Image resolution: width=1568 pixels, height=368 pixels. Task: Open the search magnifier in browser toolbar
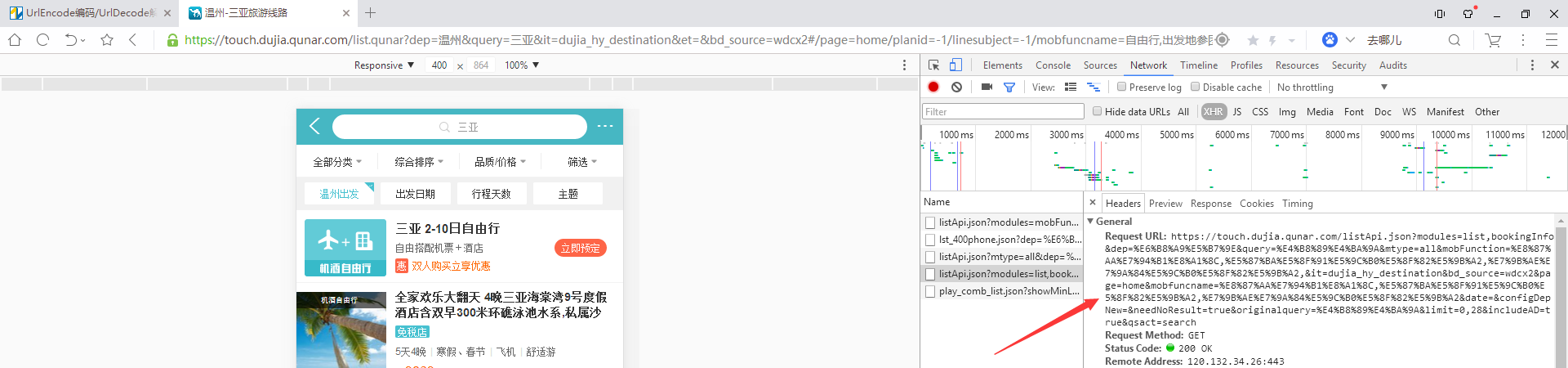click(x=1454, y=40)
